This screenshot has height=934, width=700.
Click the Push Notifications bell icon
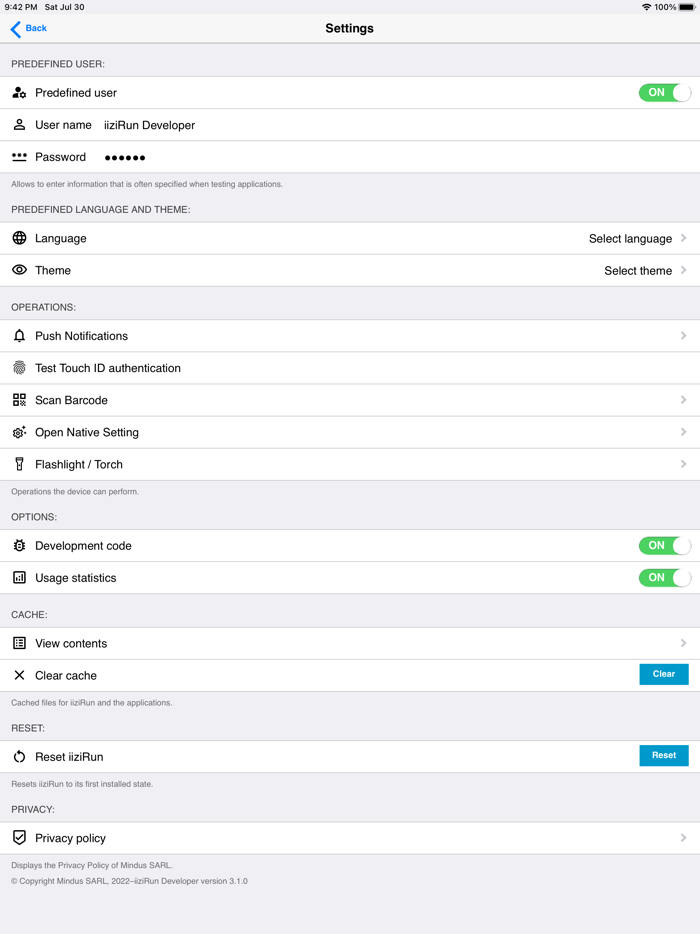click(17, 336)
